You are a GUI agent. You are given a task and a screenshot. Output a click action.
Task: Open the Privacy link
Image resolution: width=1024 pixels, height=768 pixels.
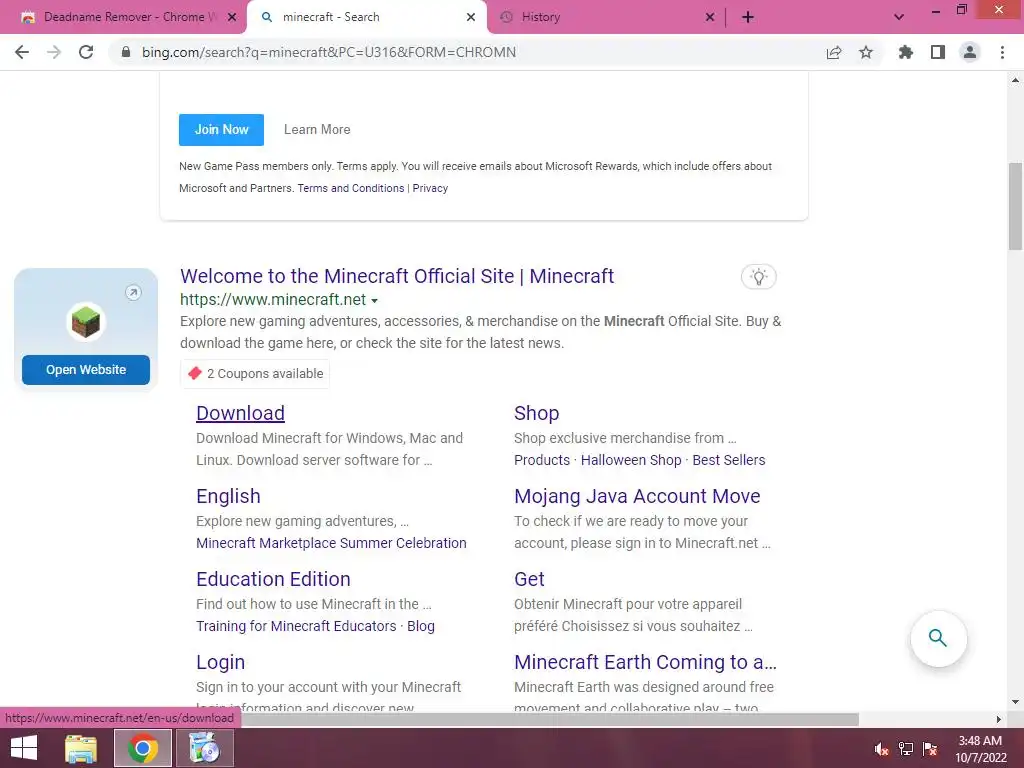pos(430,188)
